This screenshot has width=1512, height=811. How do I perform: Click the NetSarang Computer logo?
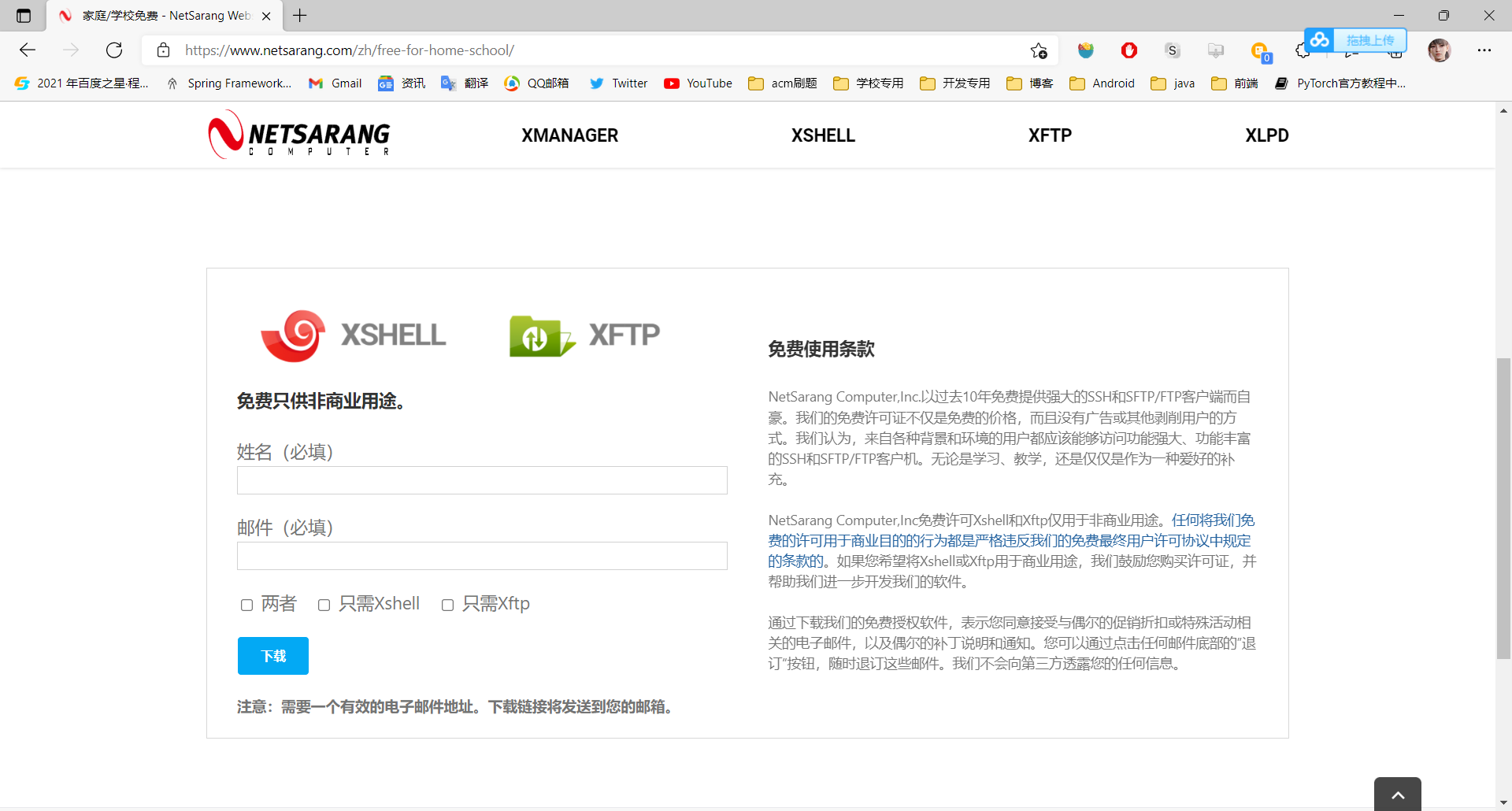[298, 134]
